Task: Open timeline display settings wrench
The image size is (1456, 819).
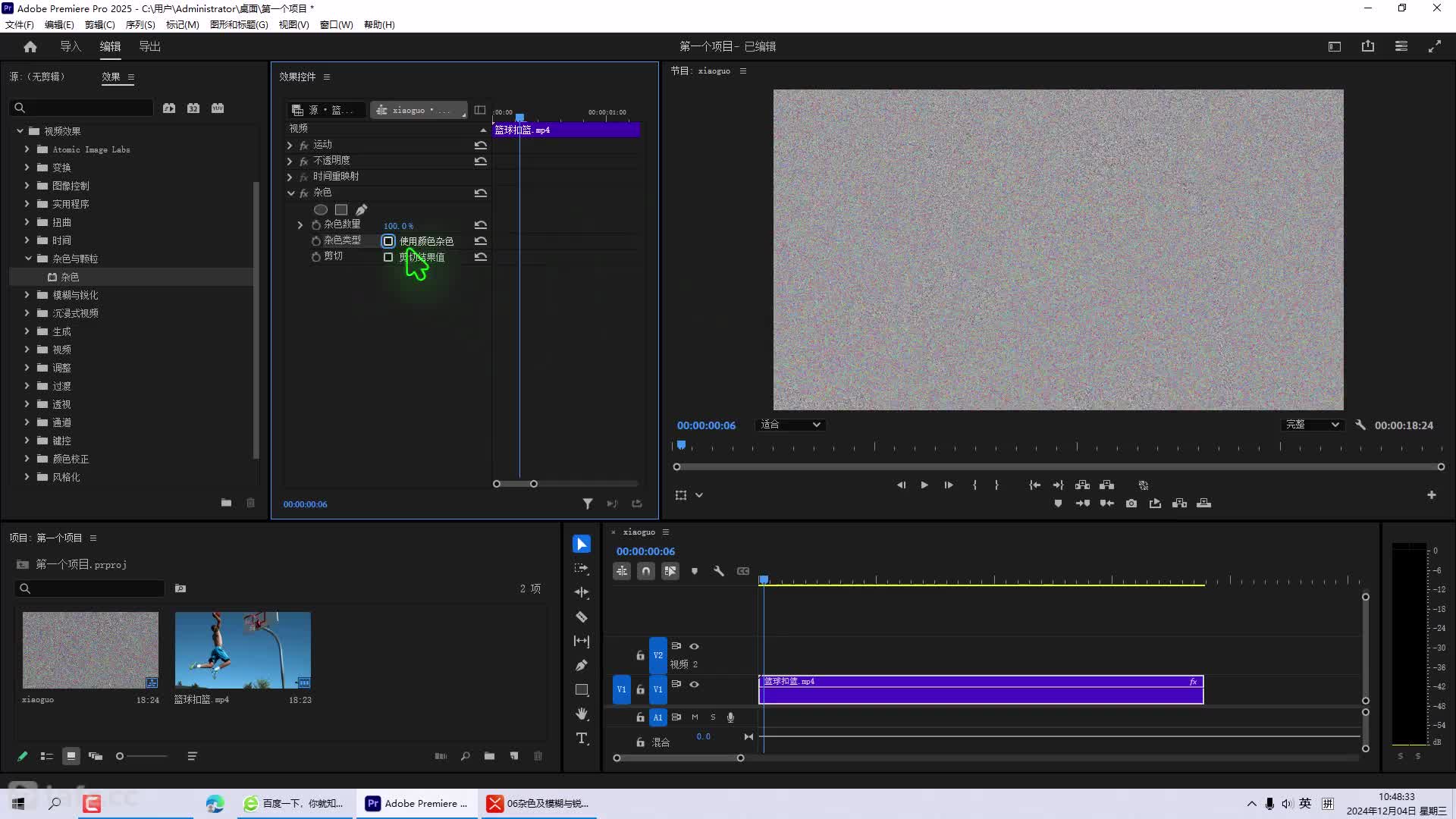Action: pos(718,571)
